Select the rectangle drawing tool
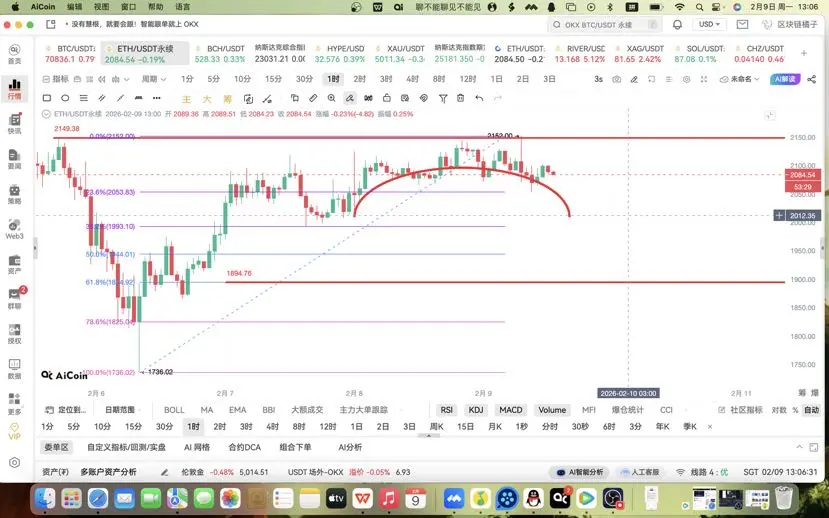This screenshot has width=829, height=518. (x=47, y=98)
